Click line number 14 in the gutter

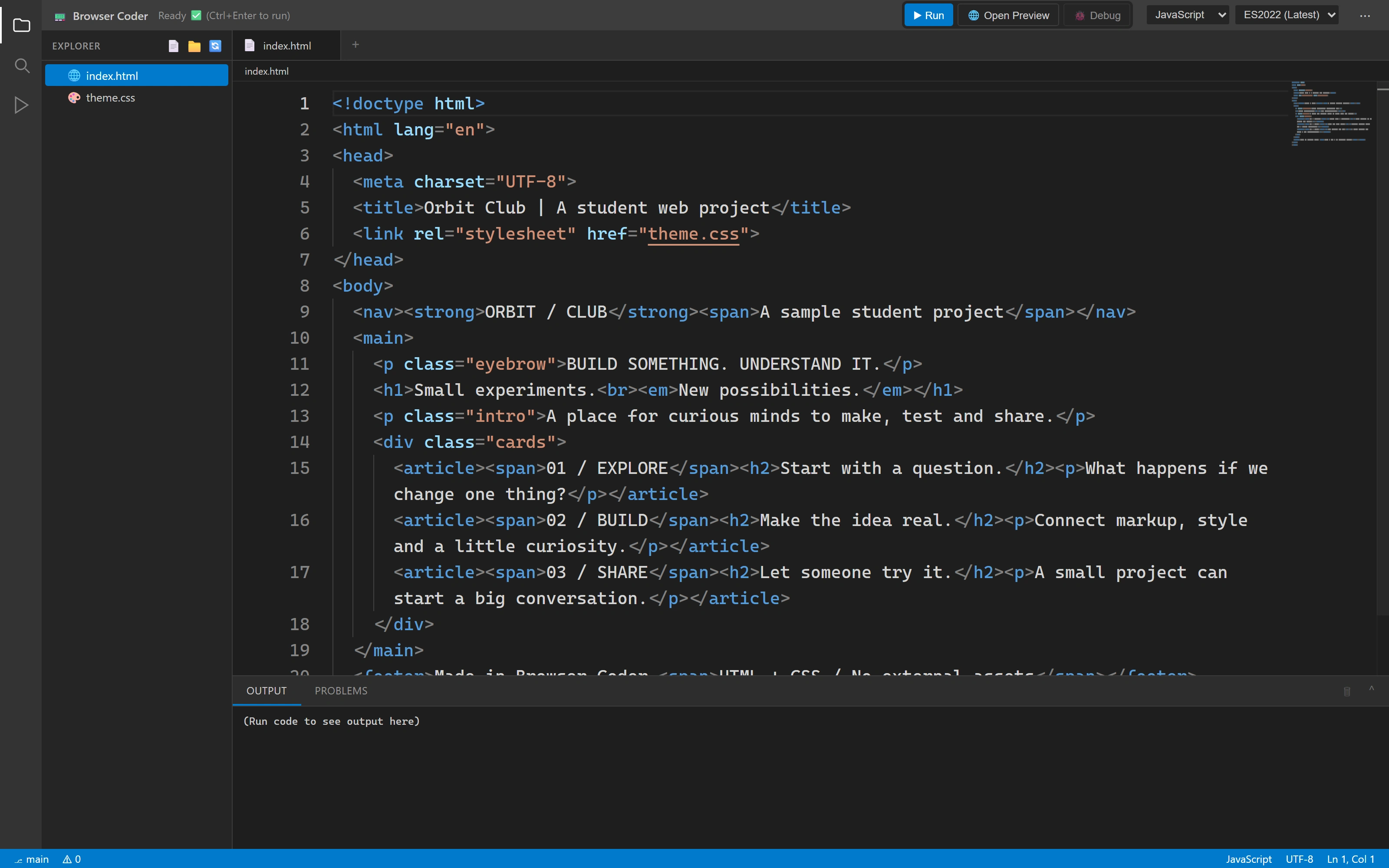click(x=299, y=441)
